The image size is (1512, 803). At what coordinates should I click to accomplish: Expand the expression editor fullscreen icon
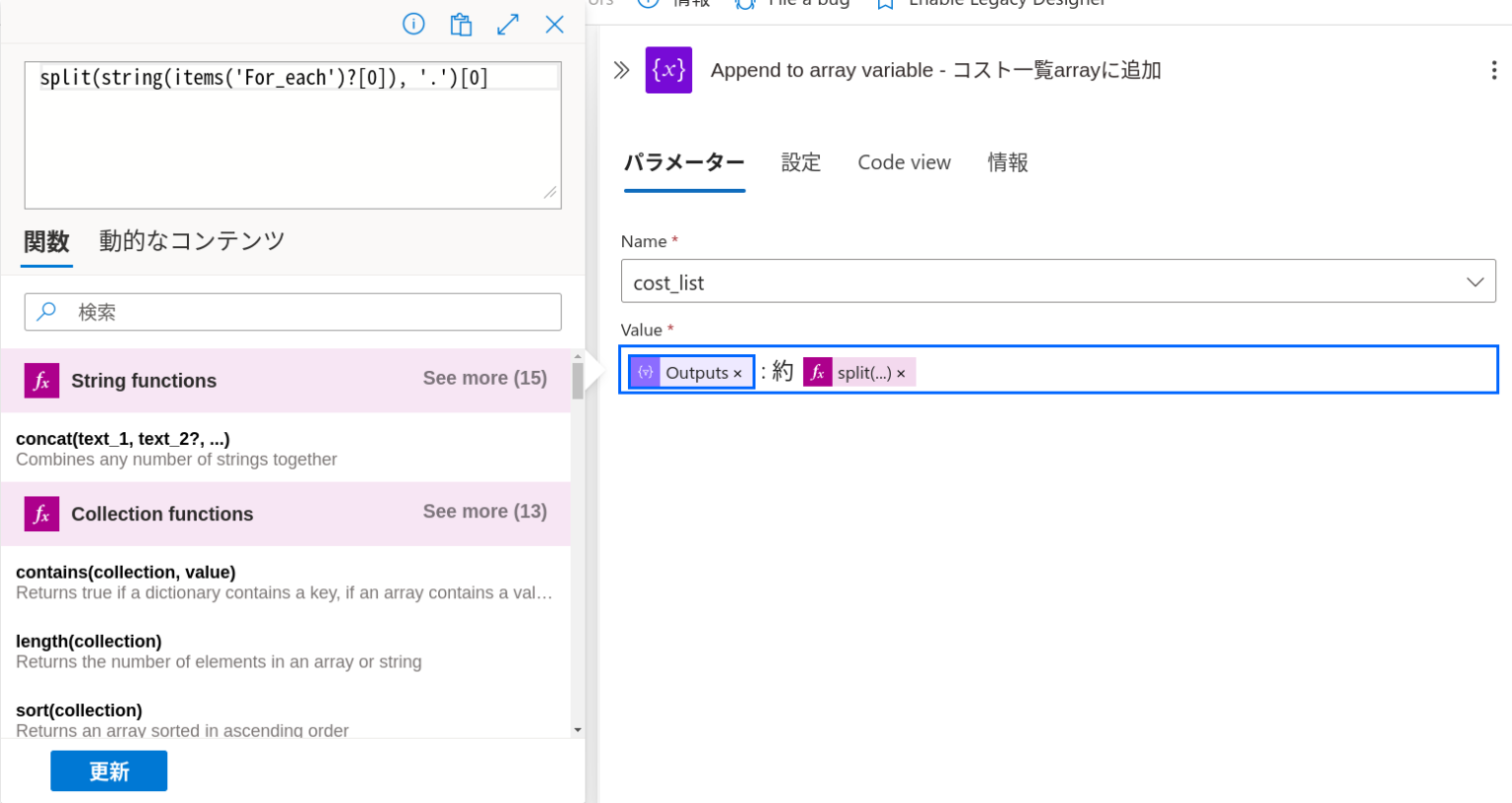[508, 24]
